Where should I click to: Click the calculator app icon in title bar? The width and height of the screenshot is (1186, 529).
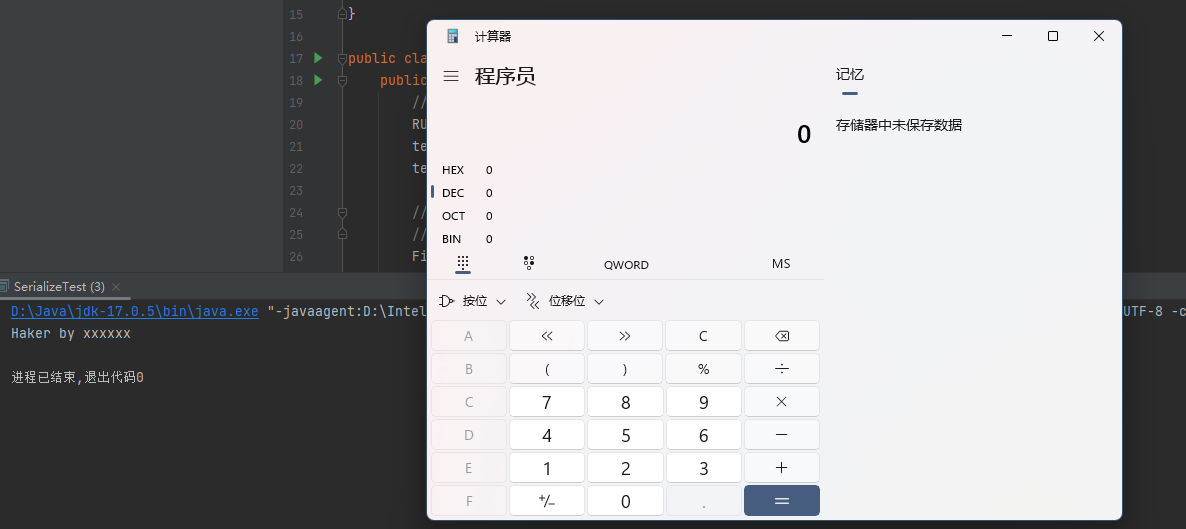click(453, 36)
